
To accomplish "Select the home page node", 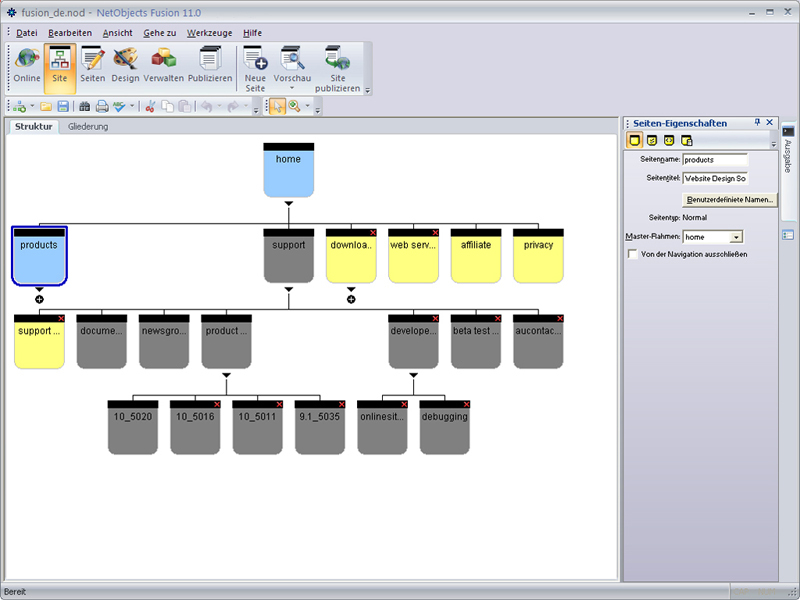I will tap(289, 170).
